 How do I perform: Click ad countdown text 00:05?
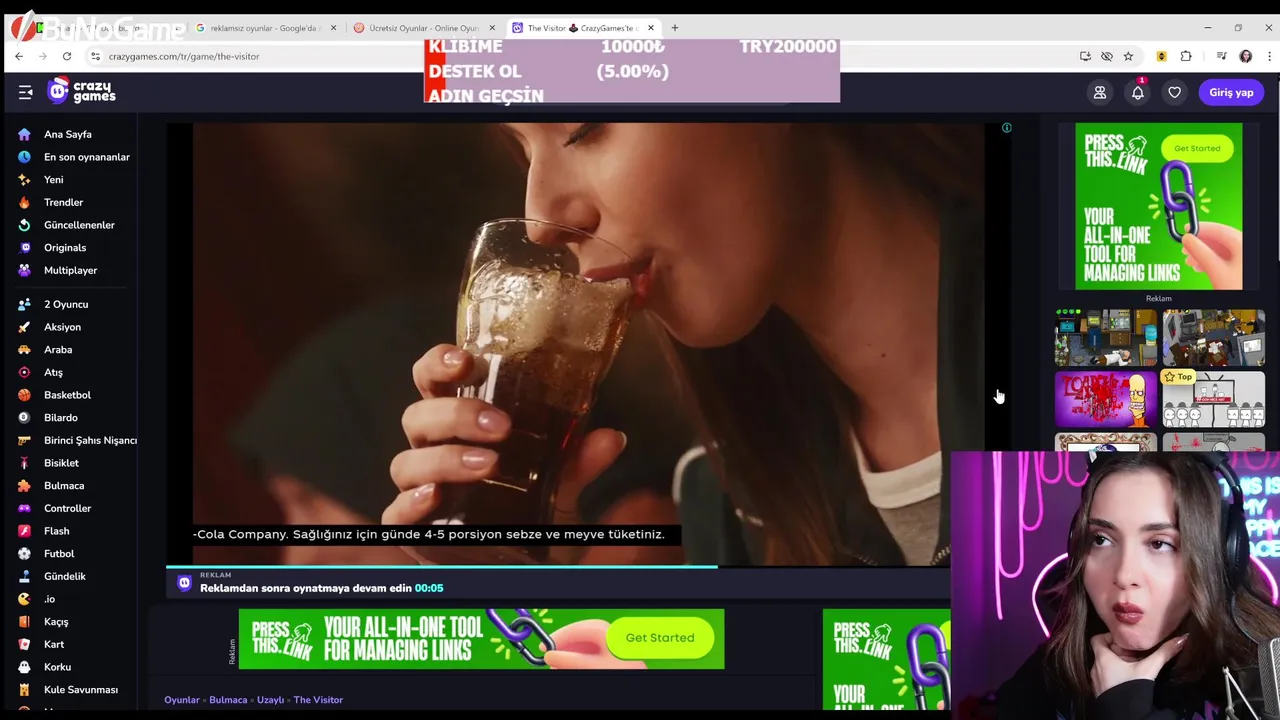[x=429, y=588]
